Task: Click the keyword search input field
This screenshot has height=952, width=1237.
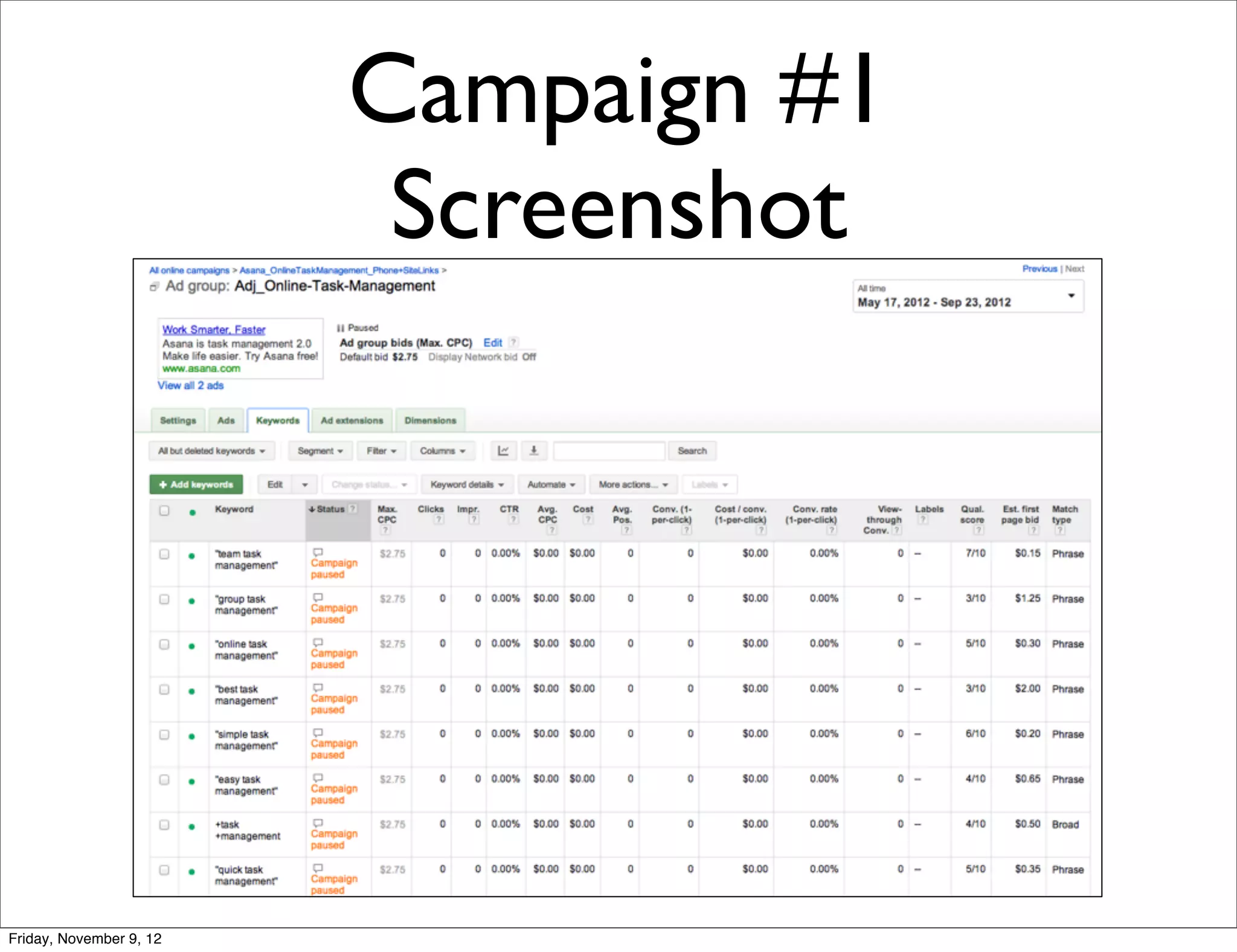Action: 609,451
